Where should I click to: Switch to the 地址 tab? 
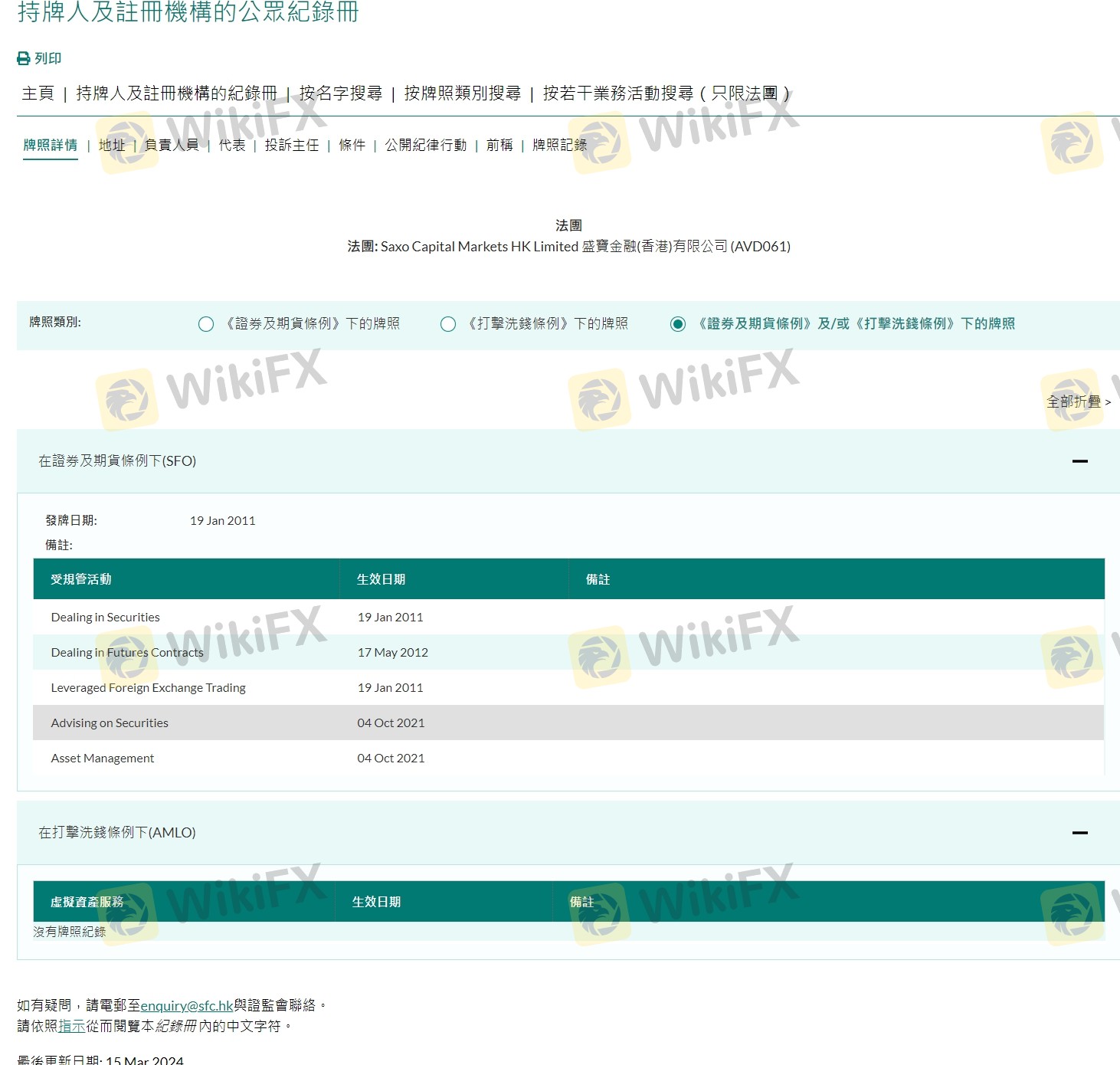(112, 145)
